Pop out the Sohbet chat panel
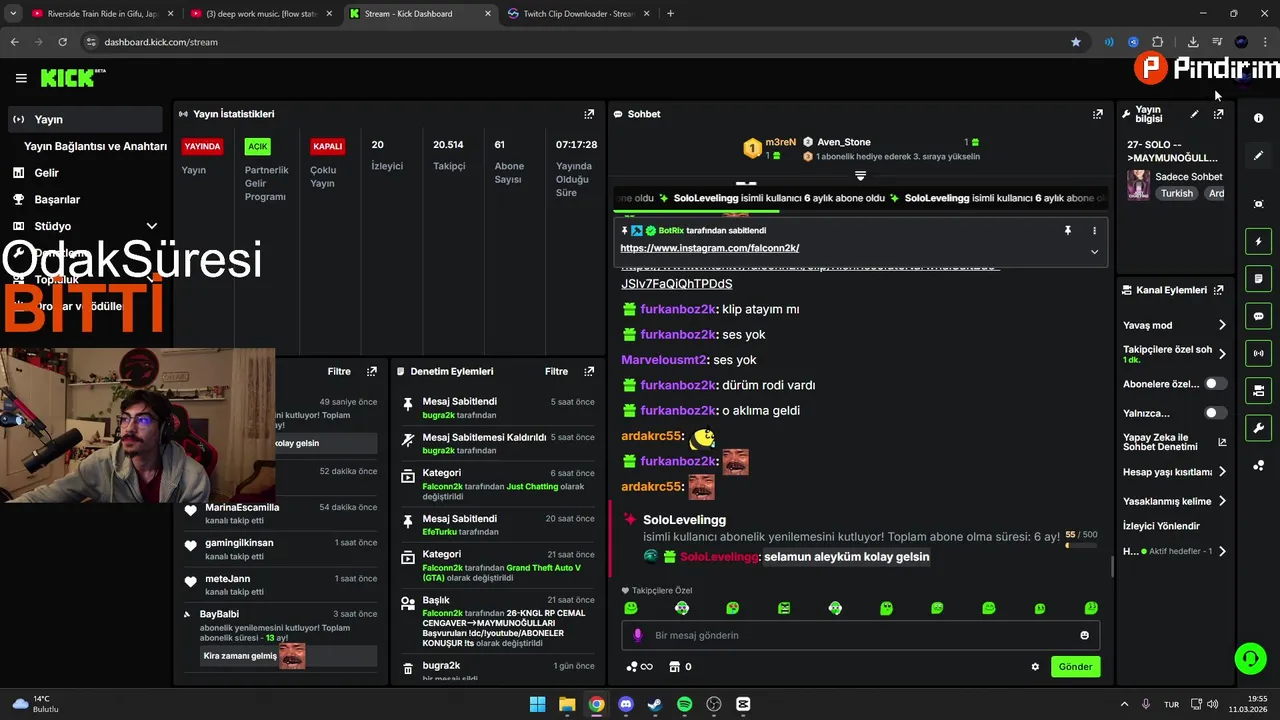This screenshot has height=720, width=1280. [x=1097, y=114]
